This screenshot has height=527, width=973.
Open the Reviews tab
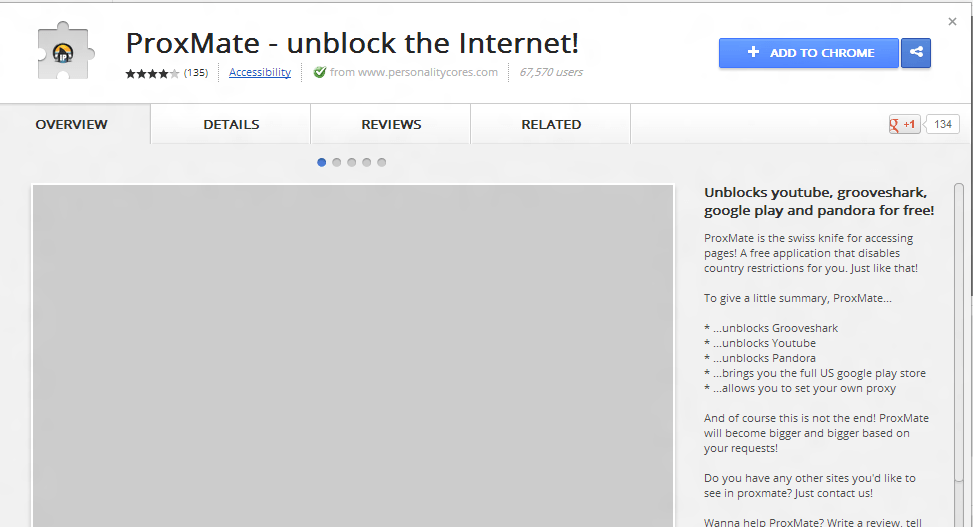[x=391, y=124]
